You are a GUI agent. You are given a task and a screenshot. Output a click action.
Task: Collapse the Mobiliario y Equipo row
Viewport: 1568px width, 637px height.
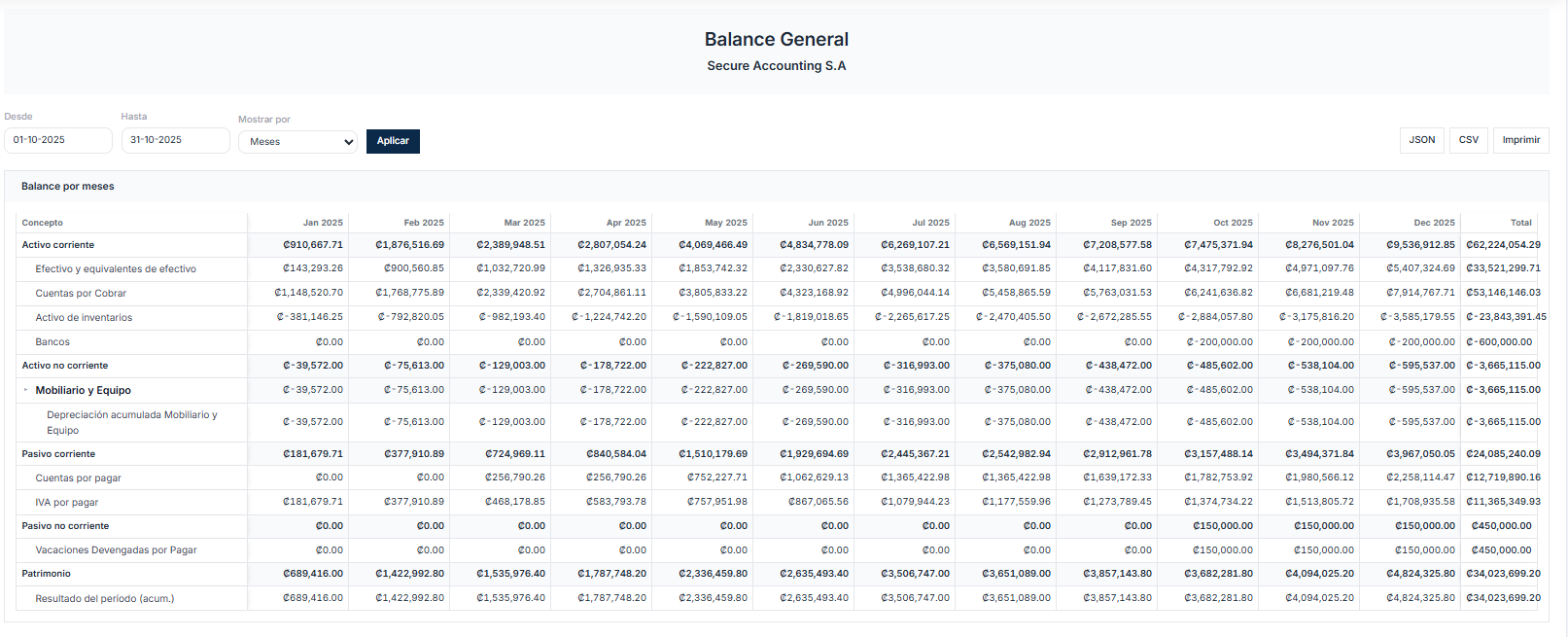26,390
